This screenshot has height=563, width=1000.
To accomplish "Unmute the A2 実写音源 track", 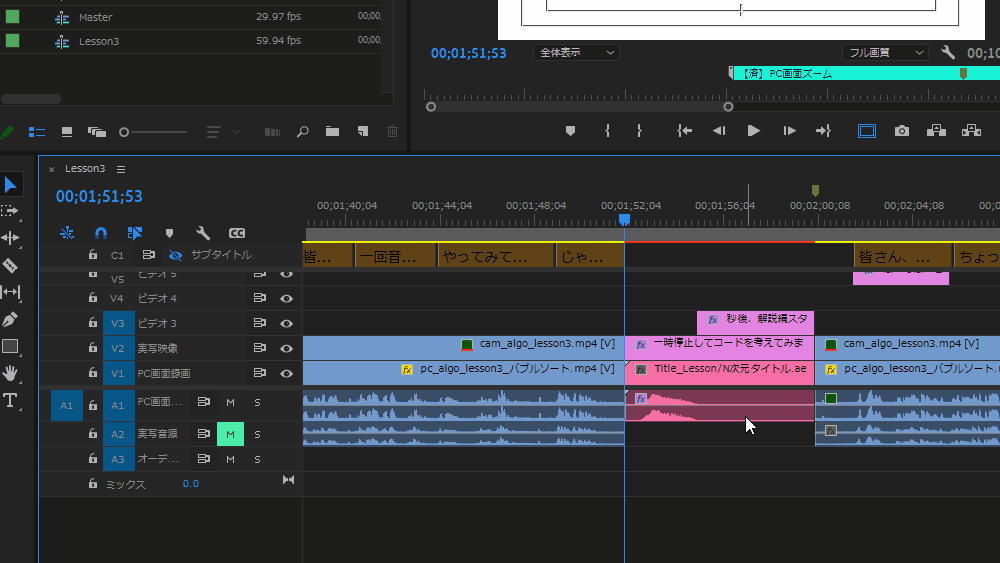I will click(x=230, y=434).
